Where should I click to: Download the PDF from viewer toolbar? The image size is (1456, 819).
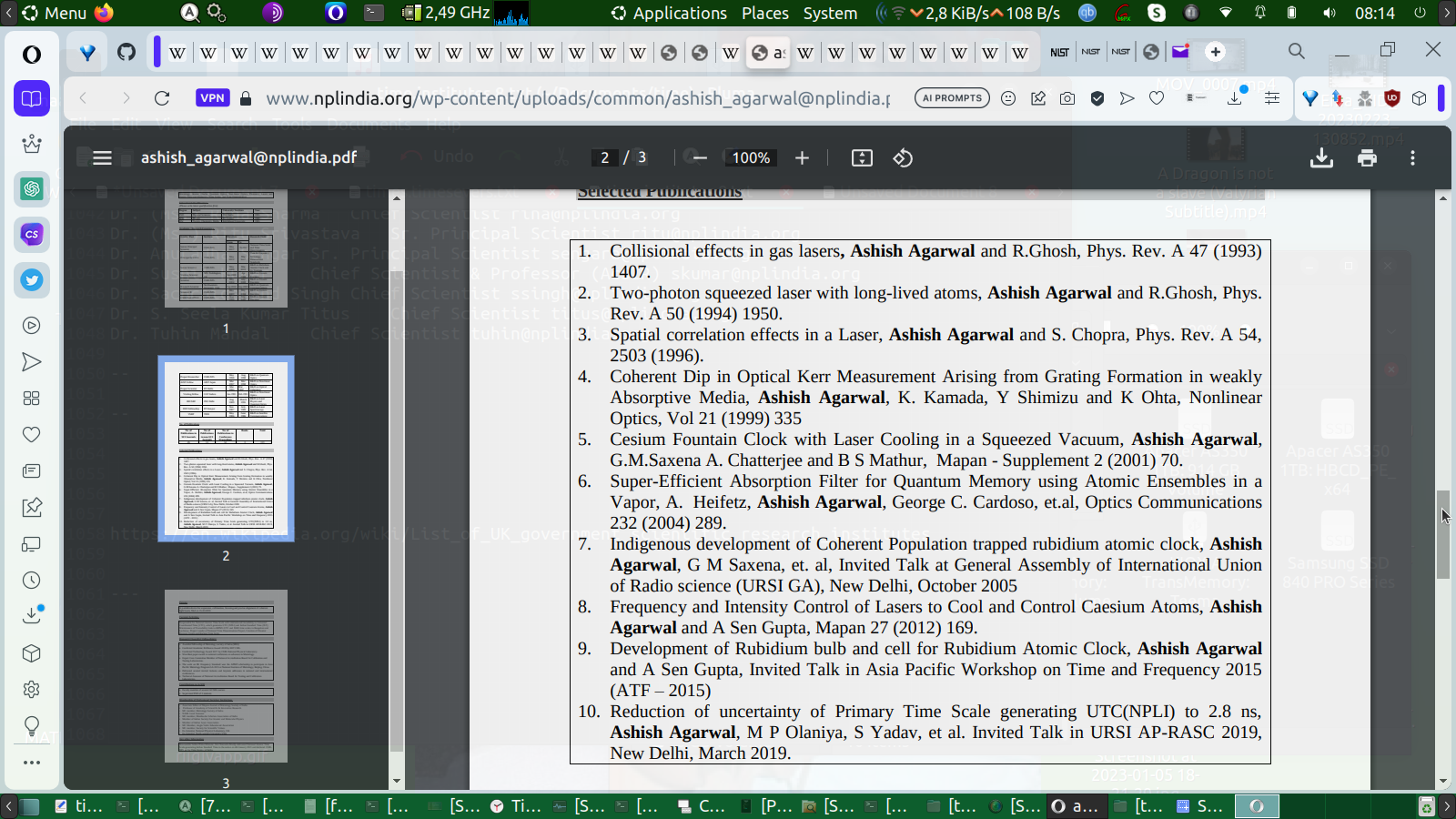point(1321,158)
